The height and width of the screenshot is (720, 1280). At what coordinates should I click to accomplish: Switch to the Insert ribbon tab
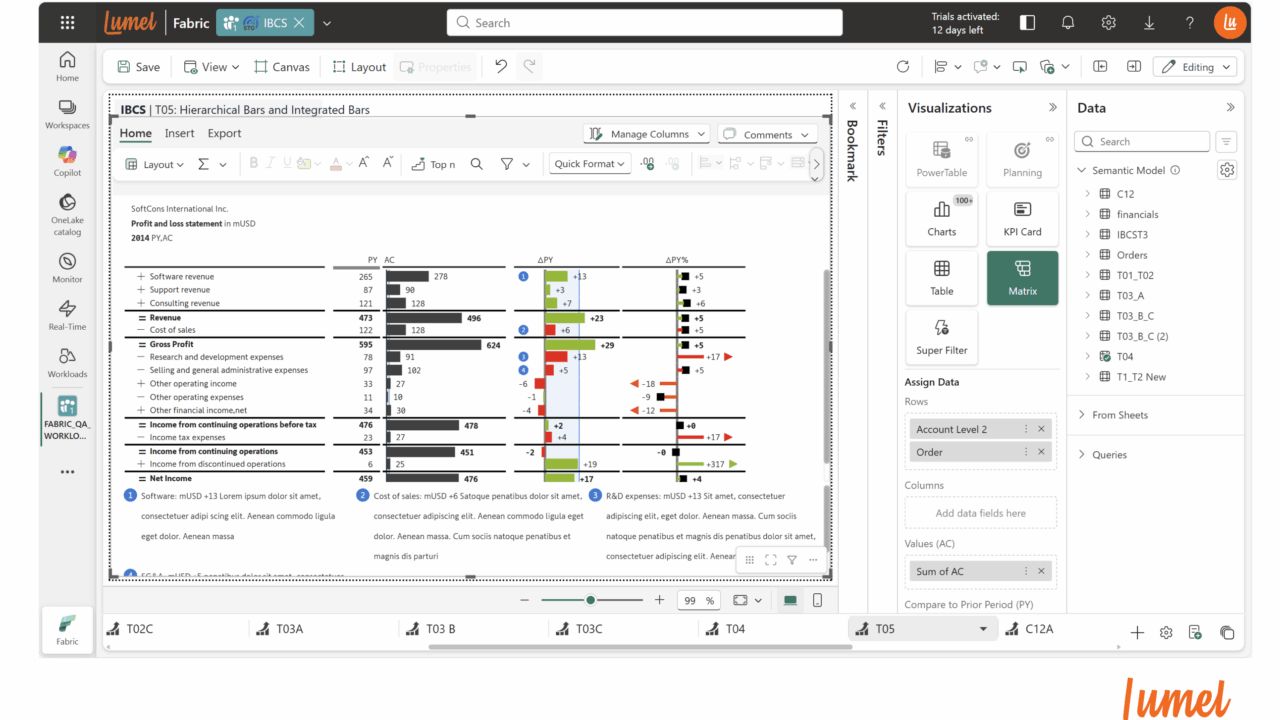180,133
